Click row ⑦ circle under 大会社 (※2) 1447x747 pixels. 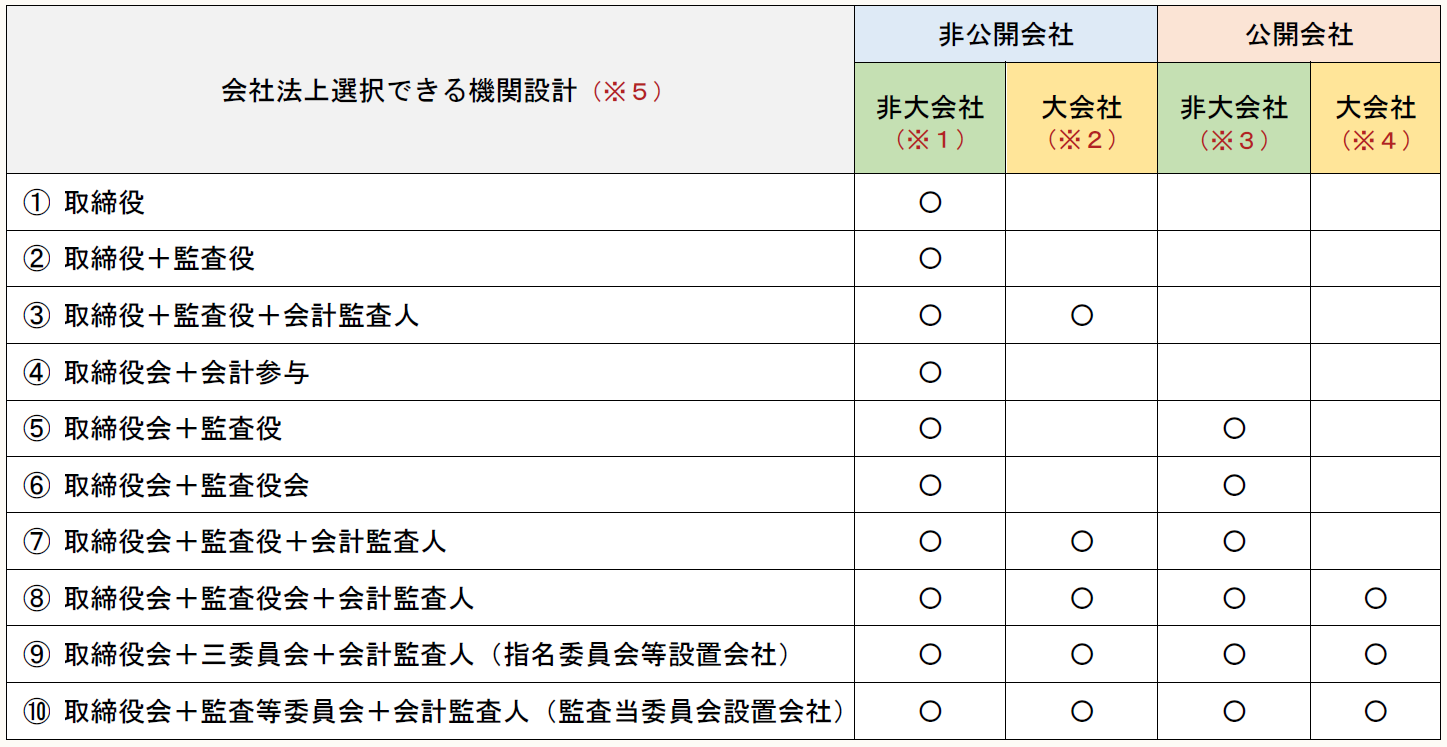click(x=1081, y=542)
